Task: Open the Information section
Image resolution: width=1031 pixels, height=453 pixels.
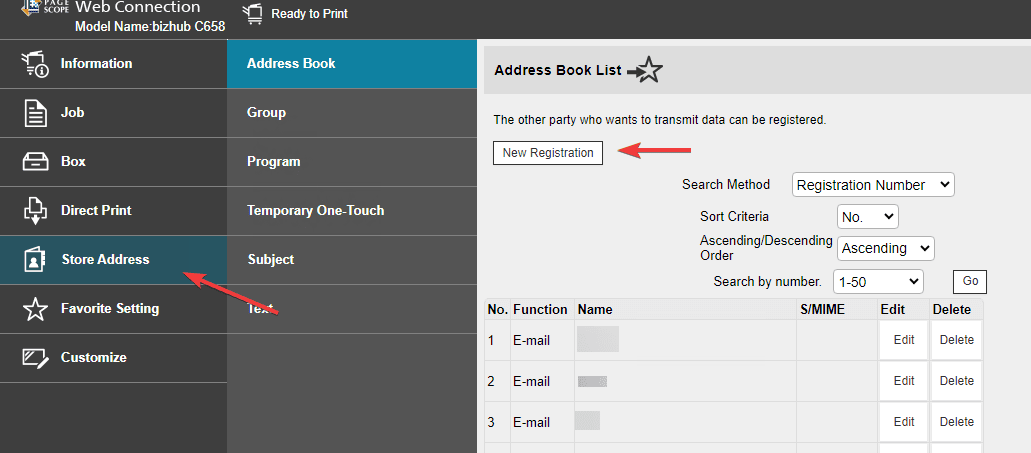Action: click(113, 64)
